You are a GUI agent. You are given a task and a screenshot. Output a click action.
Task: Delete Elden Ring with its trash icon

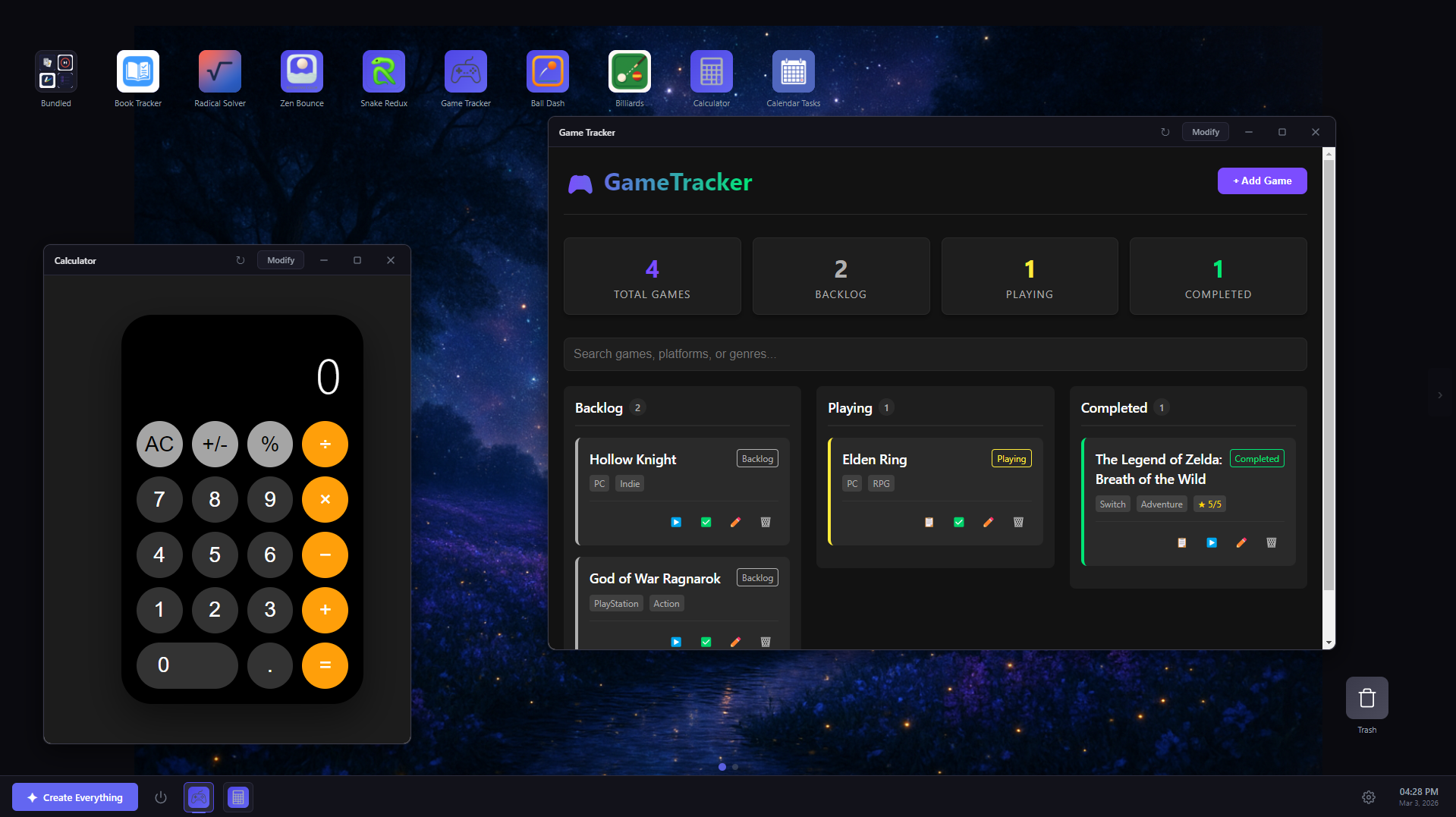(x=1018, y=522)
